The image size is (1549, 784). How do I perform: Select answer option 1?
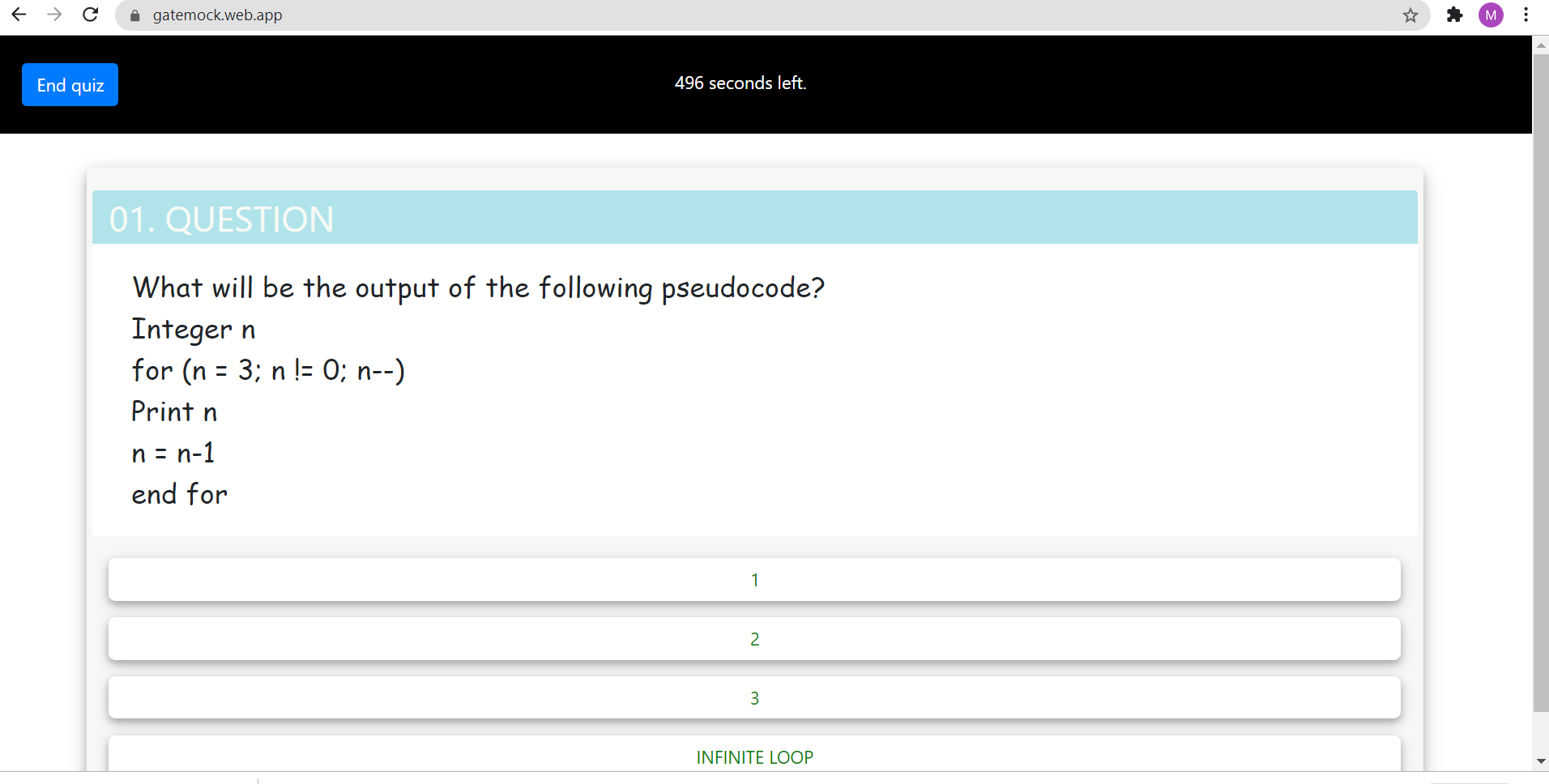[754, 580]
